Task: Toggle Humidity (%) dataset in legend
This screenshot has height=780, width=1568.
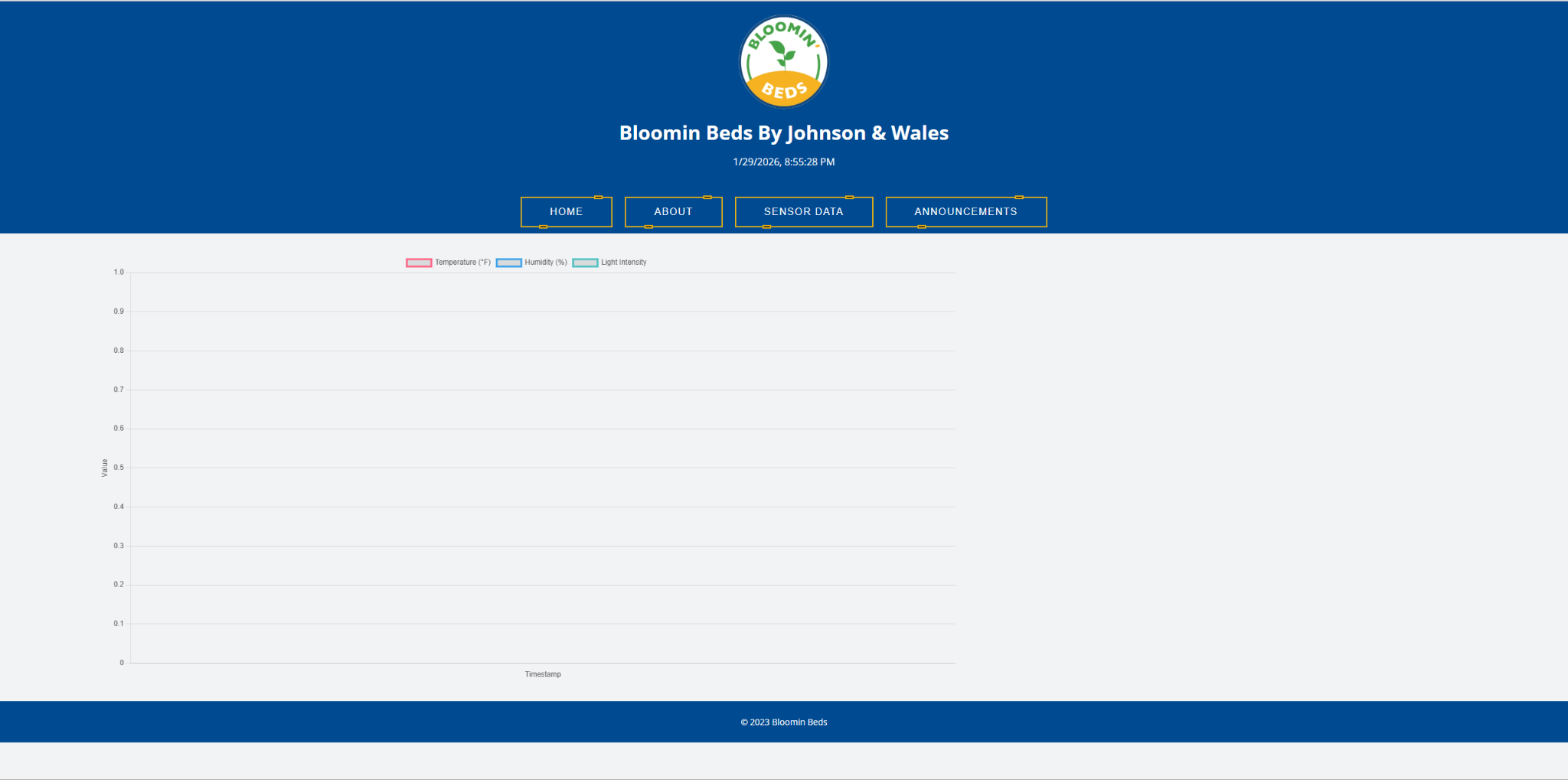Action: (x=531, y=263)
